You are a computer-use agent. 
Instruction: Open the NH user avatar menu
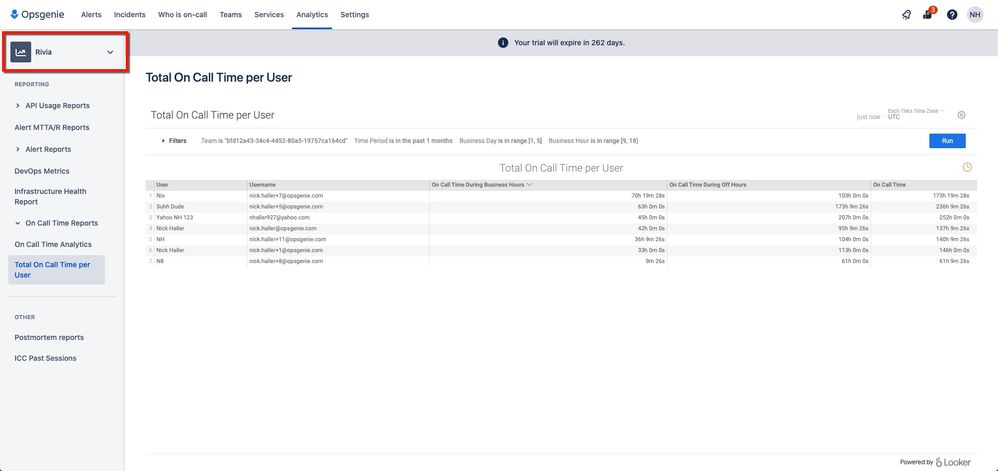(974, 15)
